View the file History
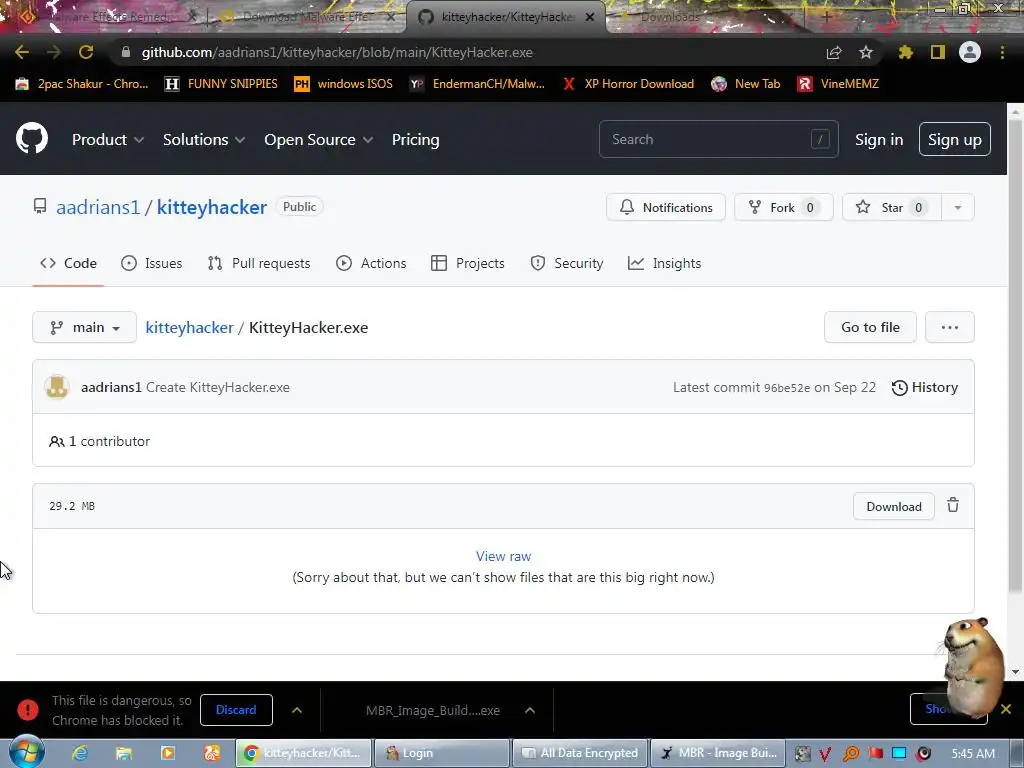This screenshot has width=1024, height=768. pyautogui.click(x=925, y=387)
